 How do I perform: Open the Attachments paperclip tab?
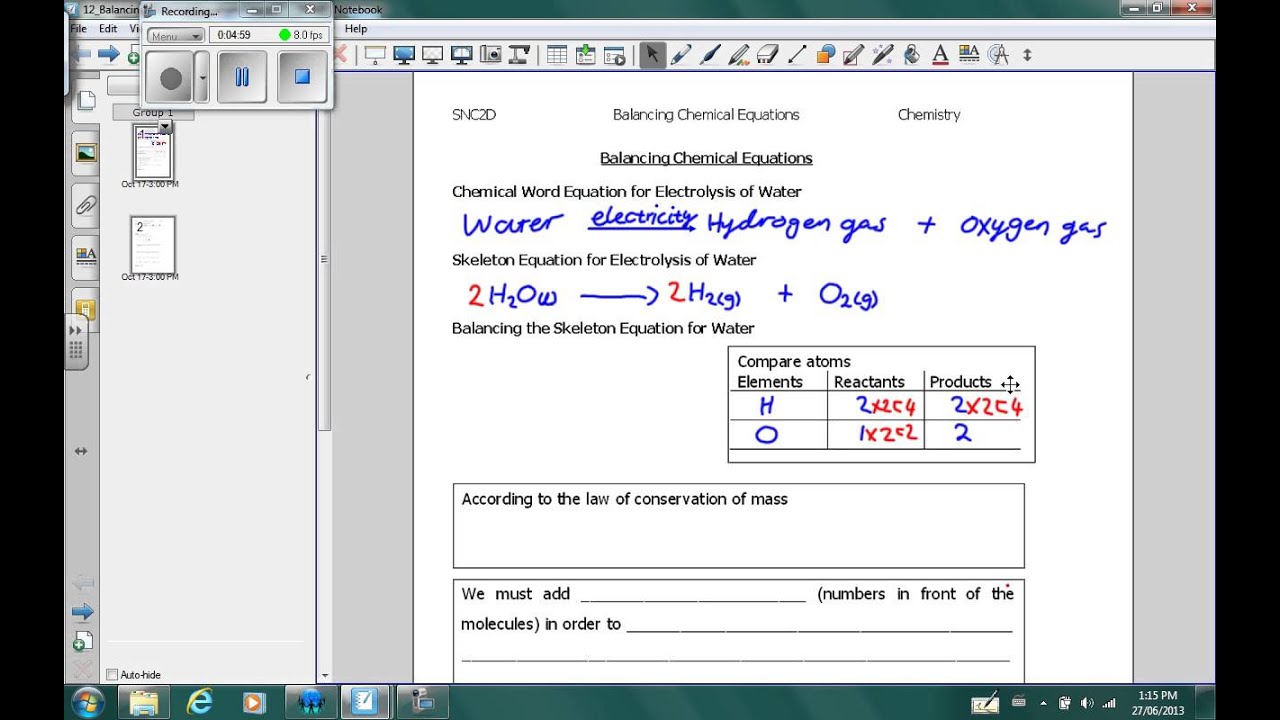click(x=86, y=205)
